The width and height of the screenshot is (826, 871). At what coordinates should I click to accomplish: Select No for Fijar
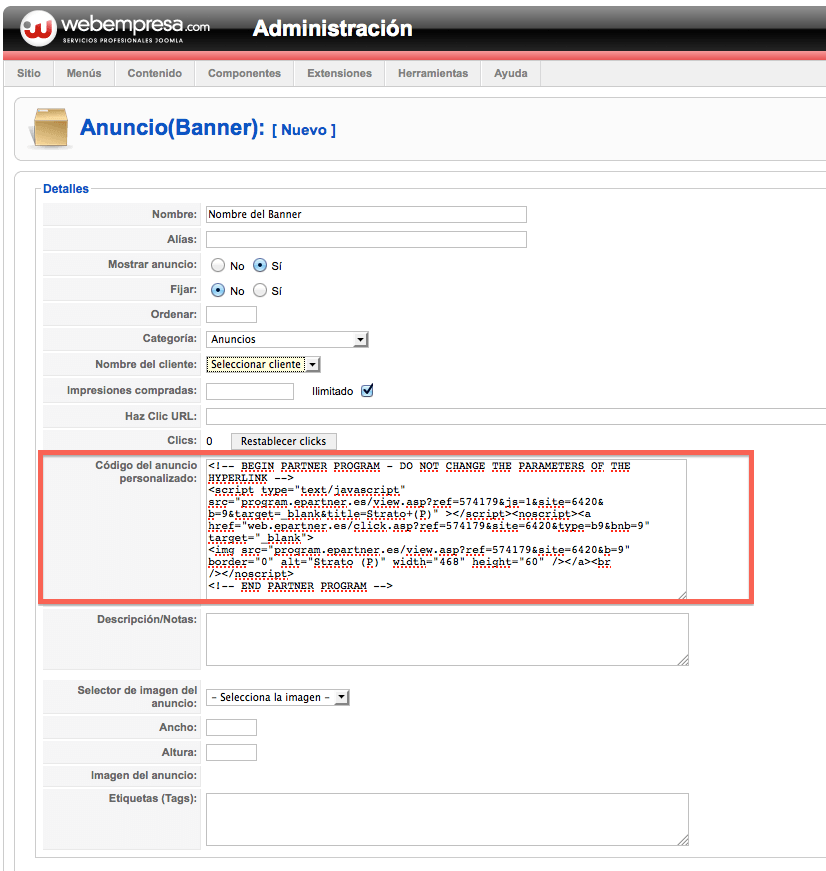[x=218, y=290]
